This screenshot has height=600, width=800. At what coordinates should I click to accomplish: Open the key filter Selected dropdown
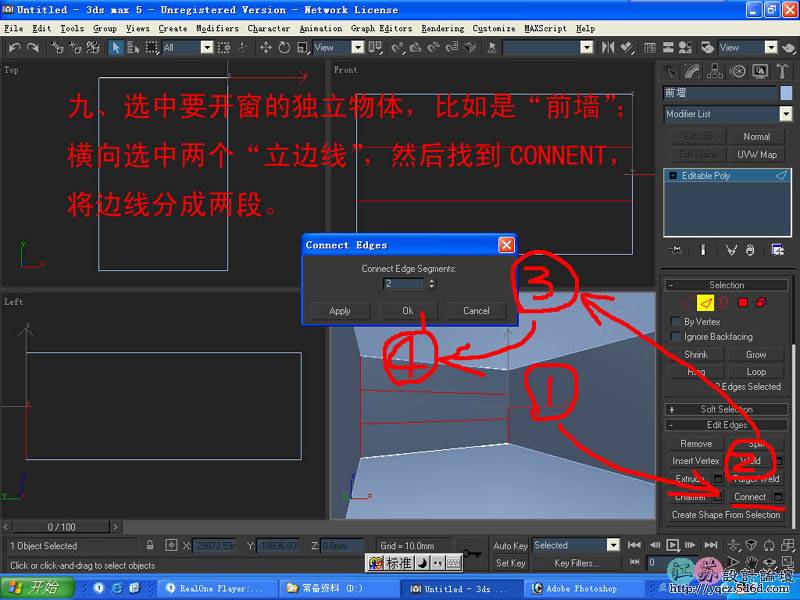[576, 545]
